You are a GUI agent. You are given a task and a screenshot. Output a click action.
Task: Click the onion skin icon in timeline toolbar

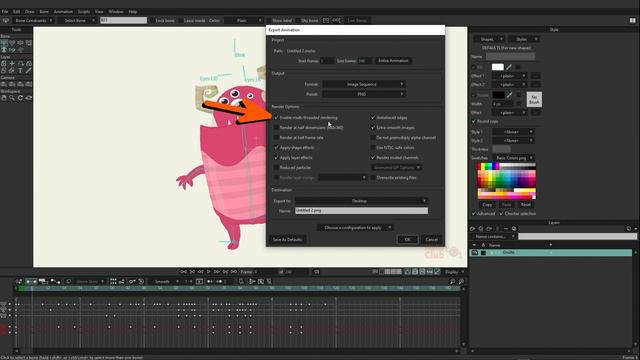[x=68, y=281]
